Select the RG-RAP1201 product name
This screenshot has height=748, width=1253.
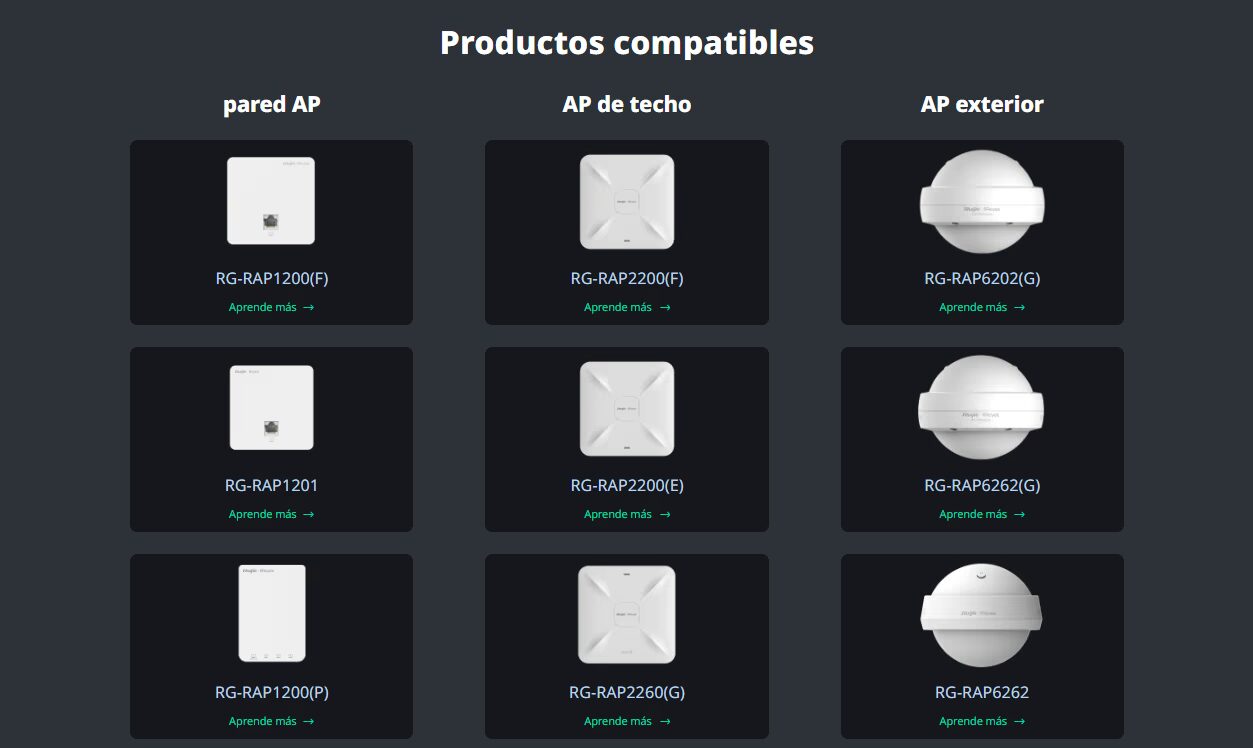(x=271, y=486)
